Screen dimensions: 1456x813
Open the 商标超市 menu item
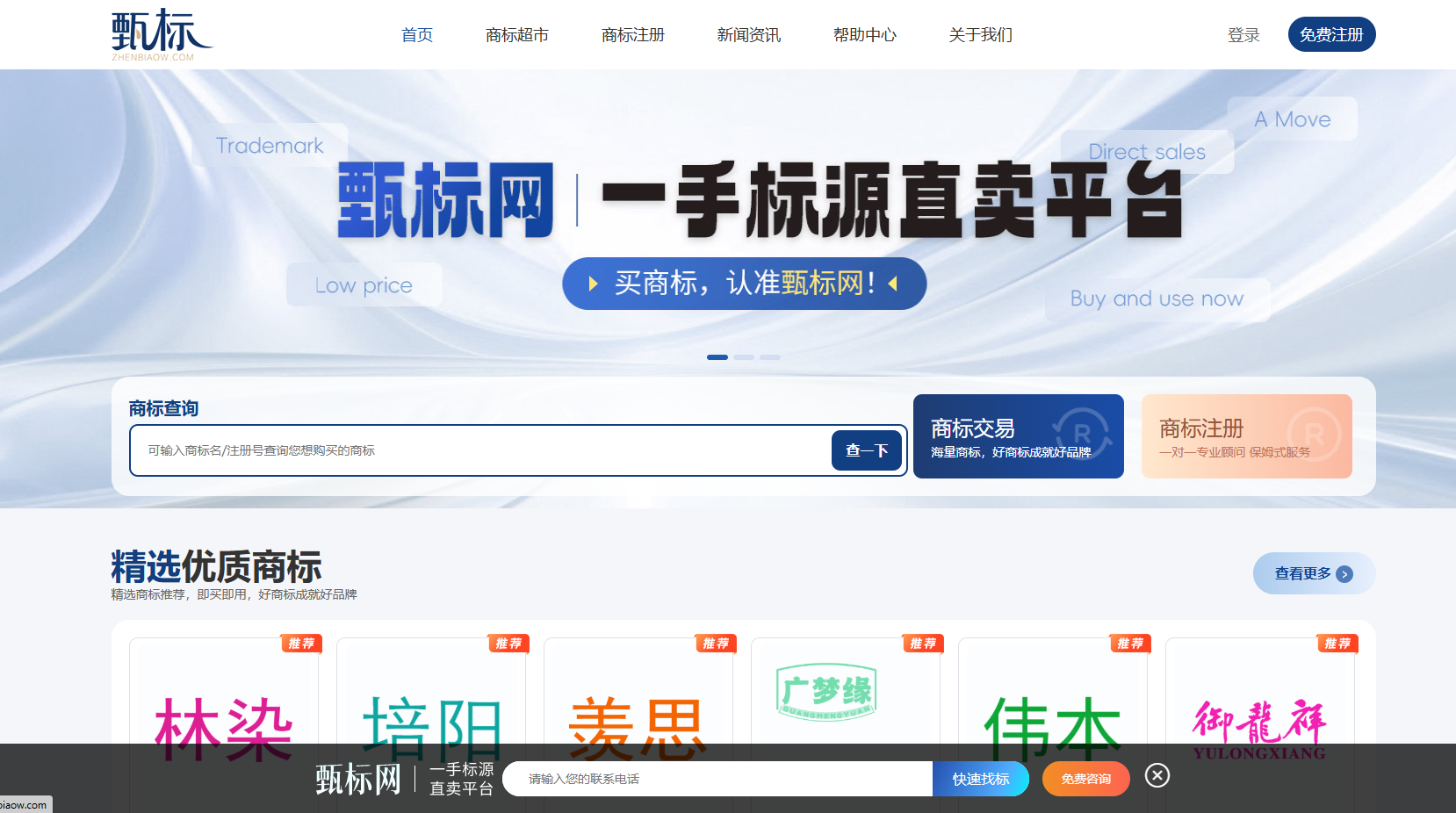[x=516, y=35]
